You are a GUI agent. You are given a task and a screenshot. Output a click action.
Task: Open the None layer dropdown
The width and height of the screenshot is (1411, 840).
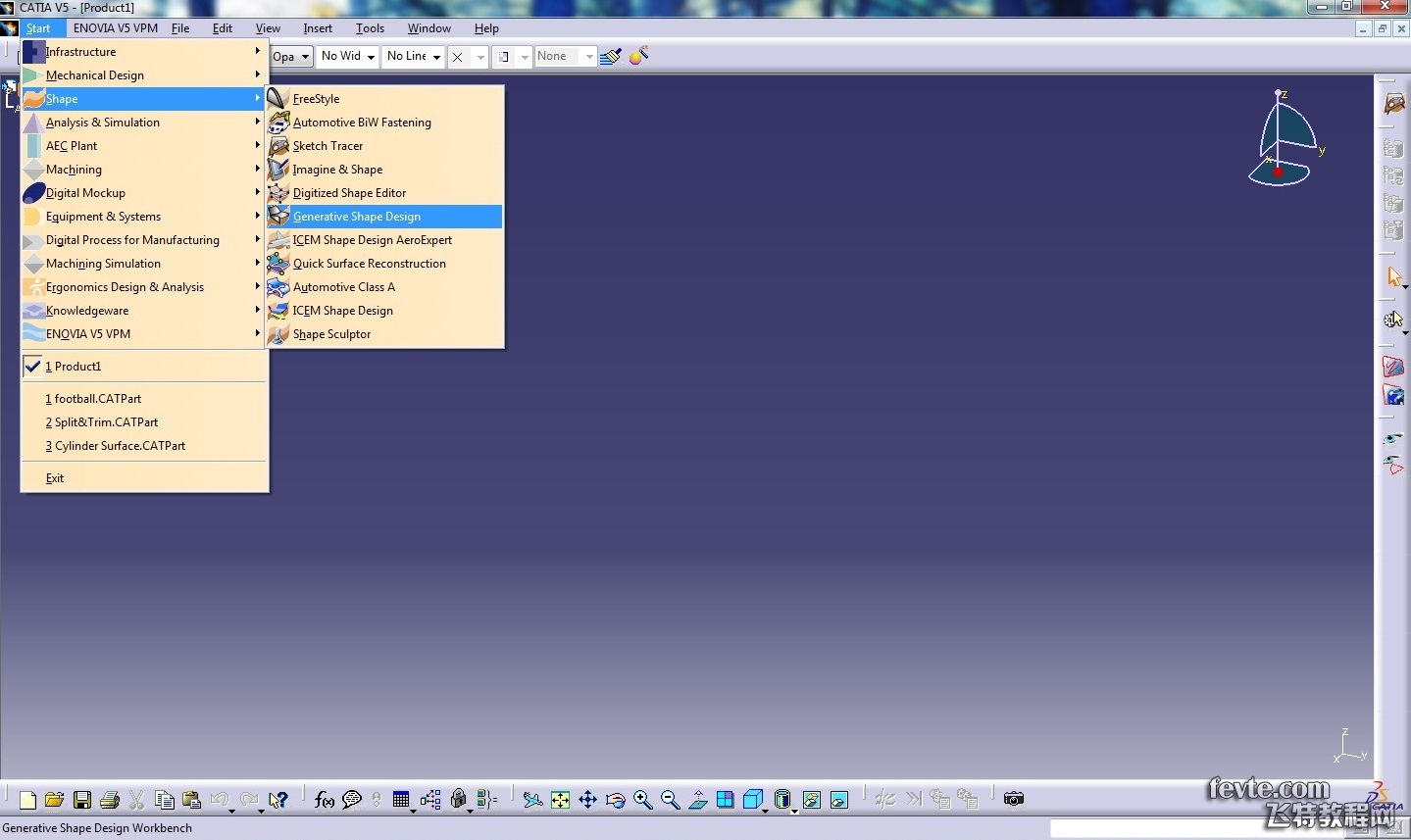point(565,57)
